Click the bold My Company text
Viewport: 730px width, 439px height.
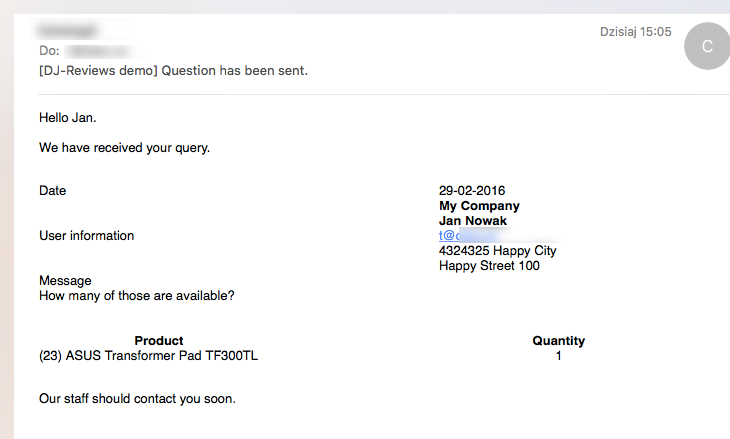pos(479,206)
